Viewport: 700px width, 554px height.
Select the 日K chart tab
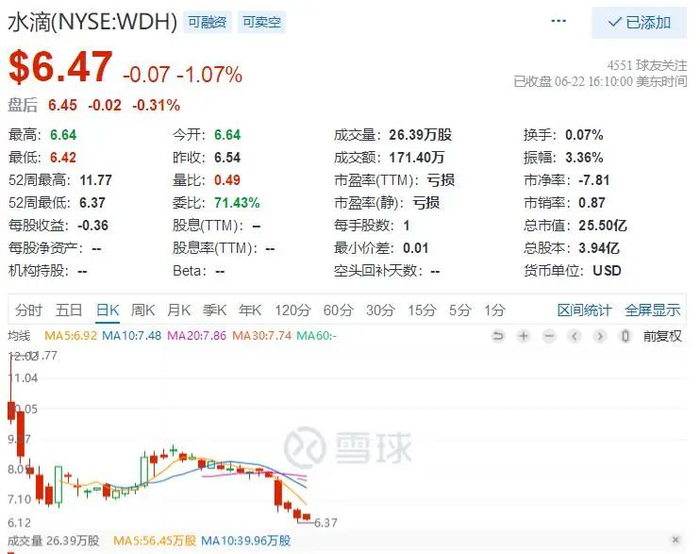click(x=108, y=310)
